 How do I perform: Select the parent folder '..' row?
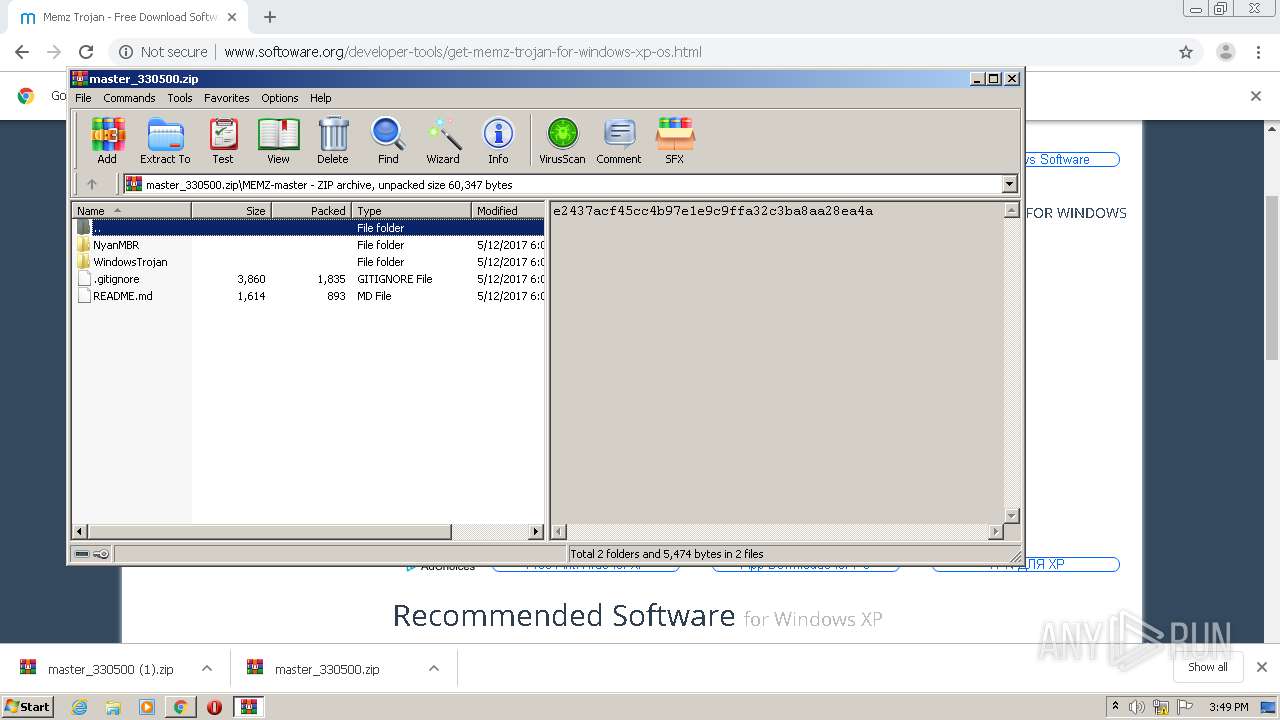[309, 228]
